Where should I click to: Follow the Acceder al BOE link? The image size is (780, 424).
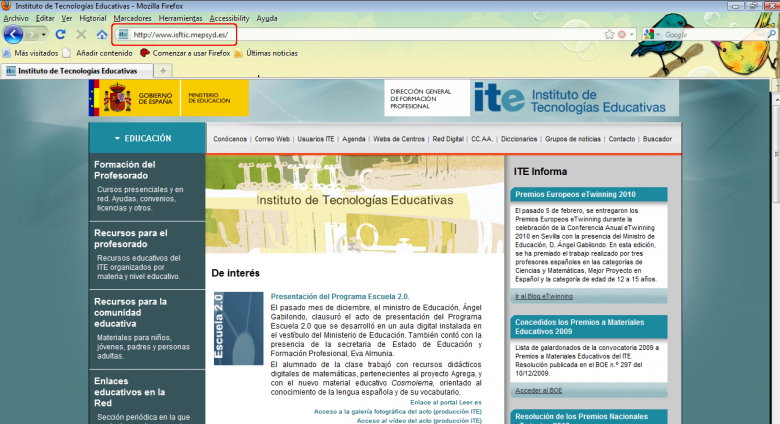pyautogui.click(x=538, y=391)
